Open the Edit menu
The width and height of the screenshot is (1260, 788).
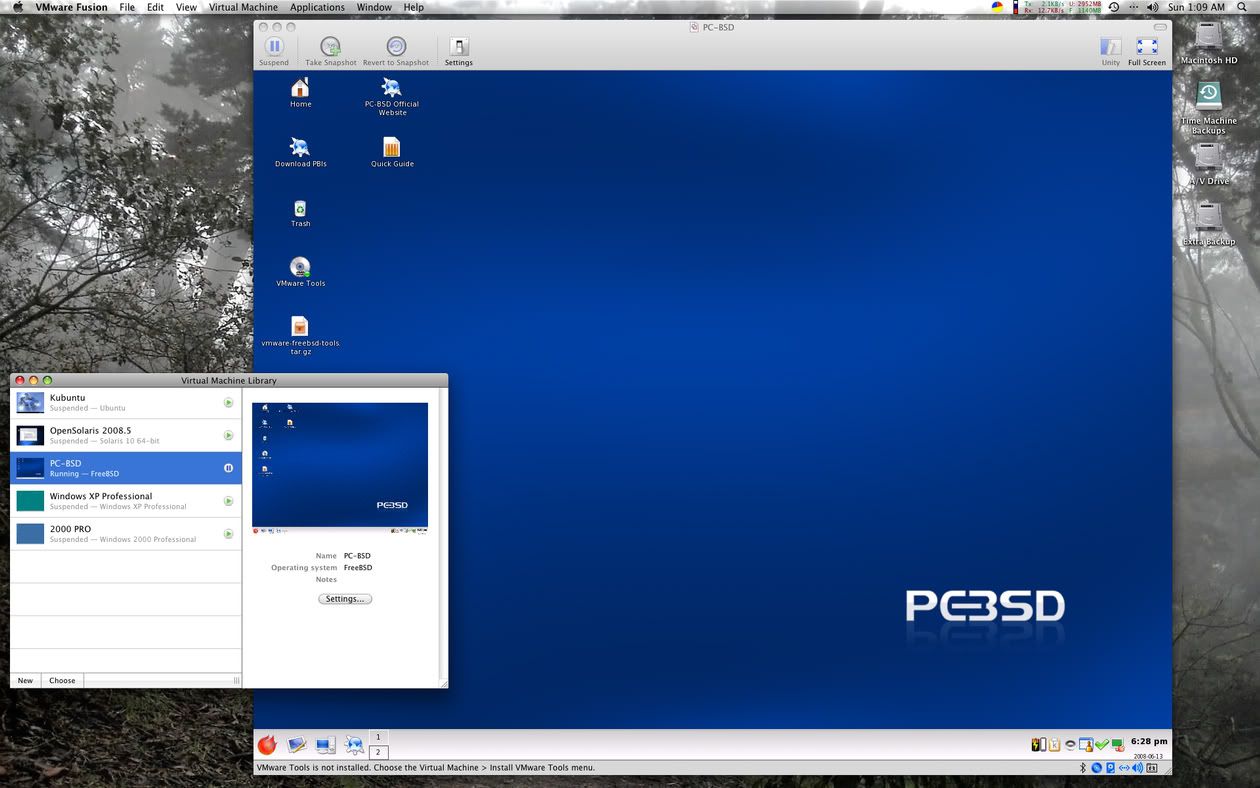click(155, 7)
